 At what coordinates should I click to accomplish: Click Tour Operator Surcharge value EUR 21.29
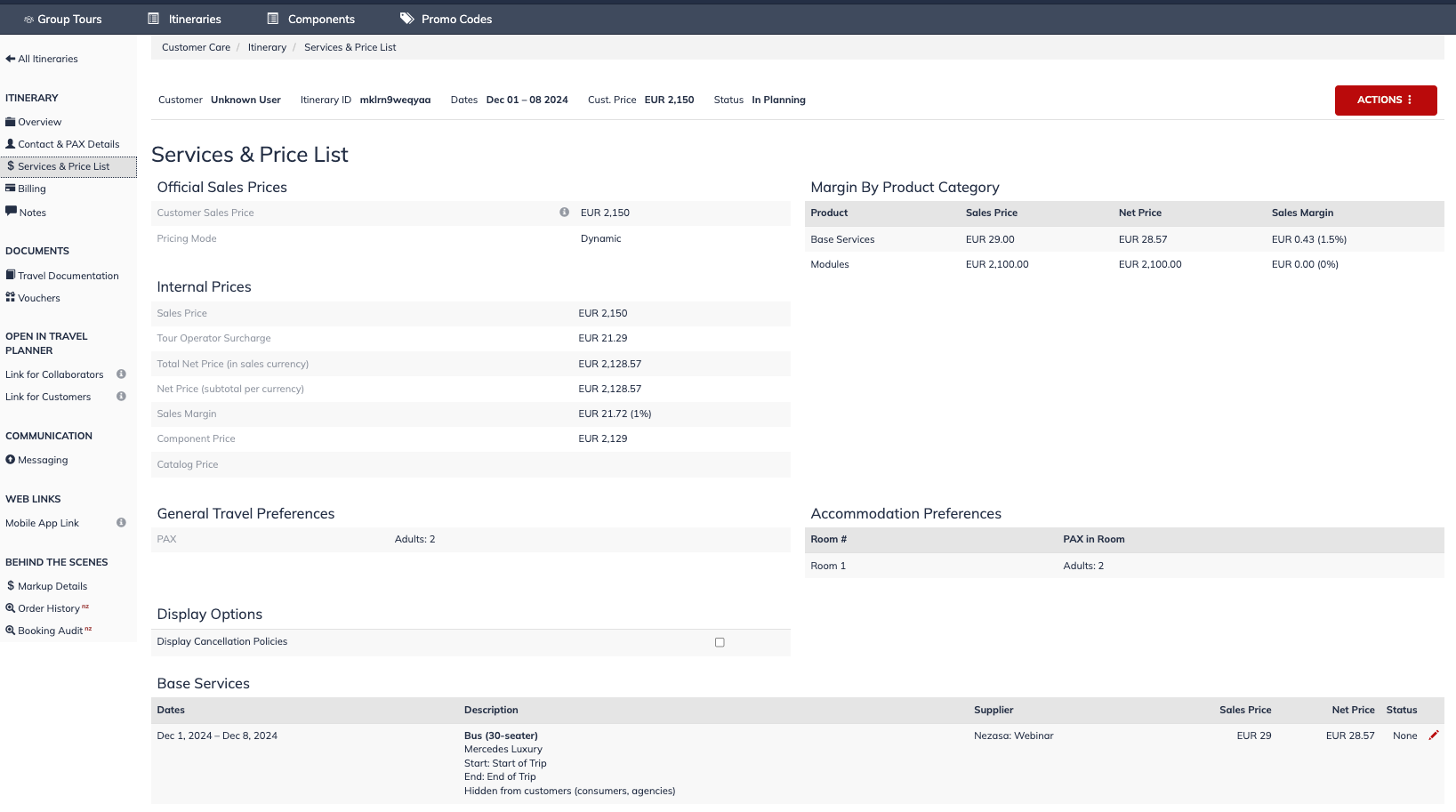(x=603, y=338)
